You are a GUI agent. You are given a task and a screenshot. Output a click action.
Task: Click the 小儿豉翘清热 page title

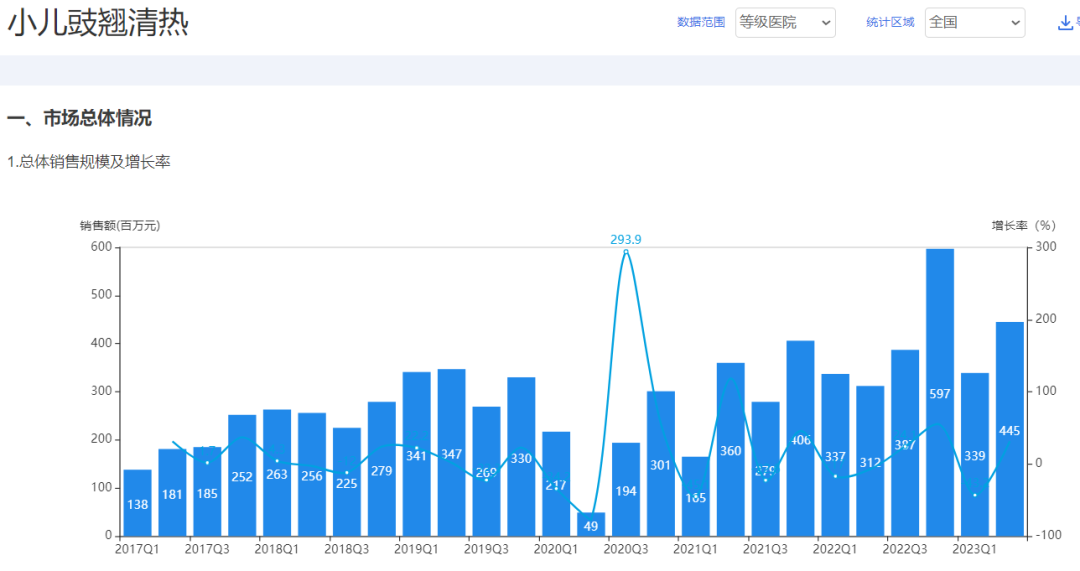coord(98,23)
